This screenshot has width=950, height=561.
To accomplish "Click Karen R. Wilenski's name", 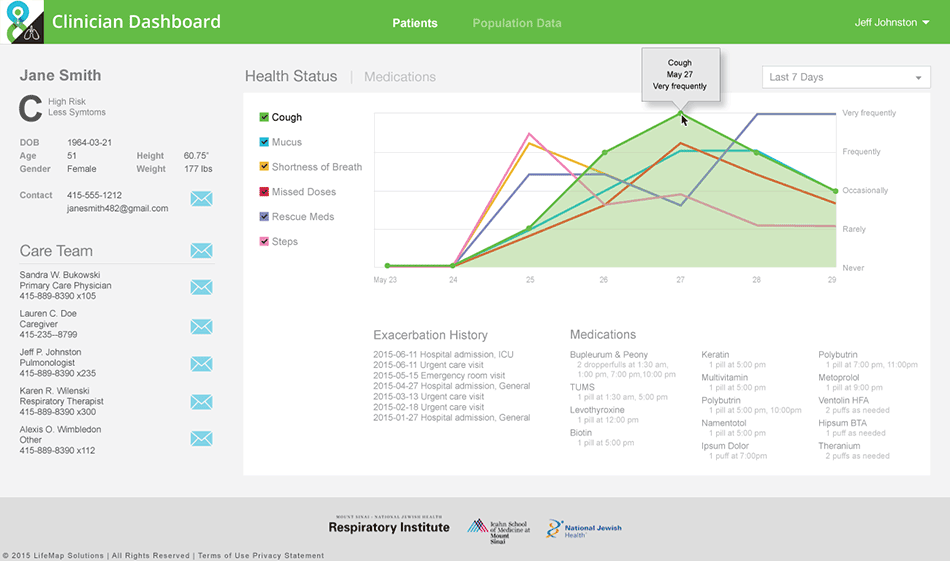I will click(55, 391).
